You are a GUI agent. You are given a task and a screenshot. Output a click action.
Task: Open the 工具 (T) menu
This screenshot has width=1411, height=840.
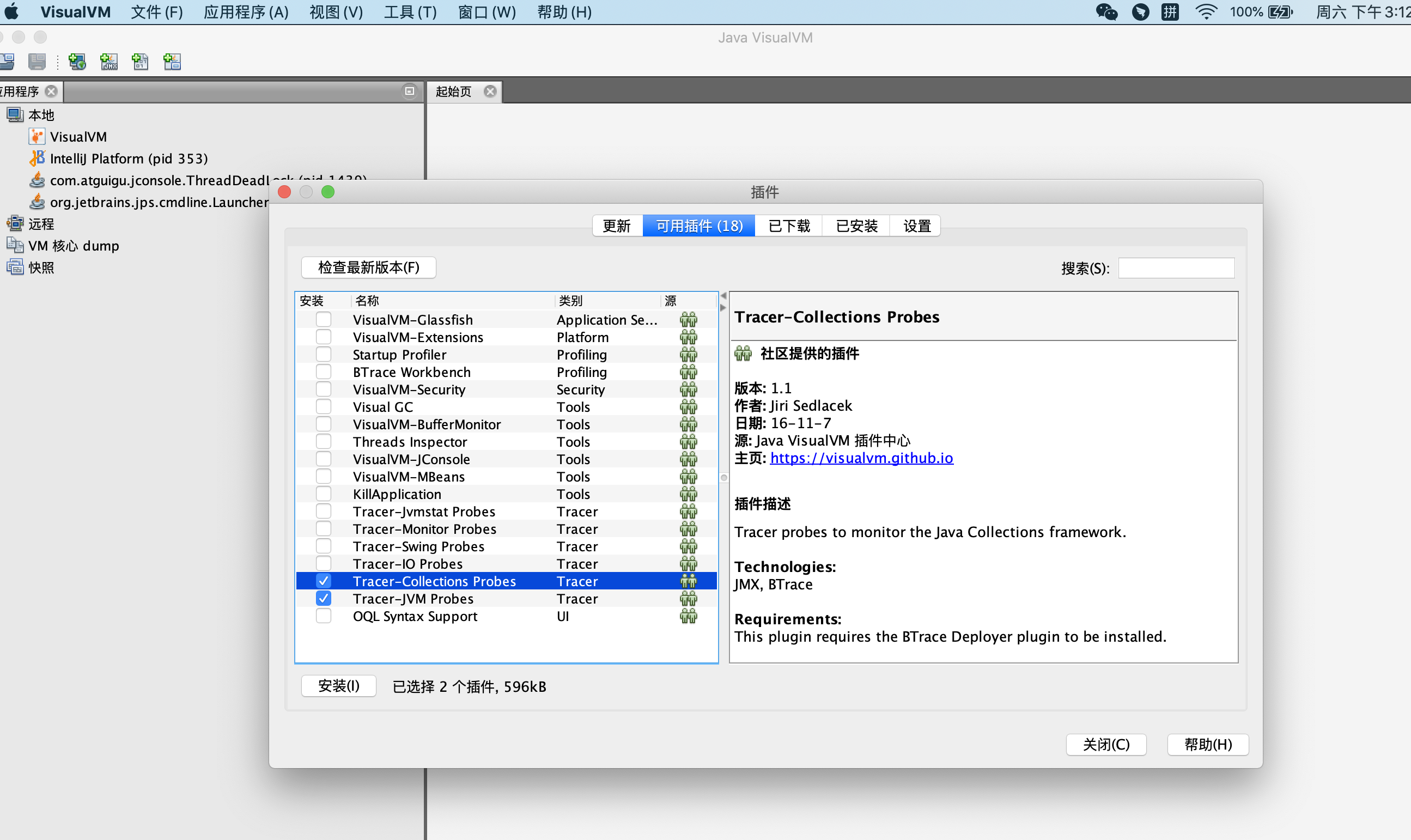(410, 12)
